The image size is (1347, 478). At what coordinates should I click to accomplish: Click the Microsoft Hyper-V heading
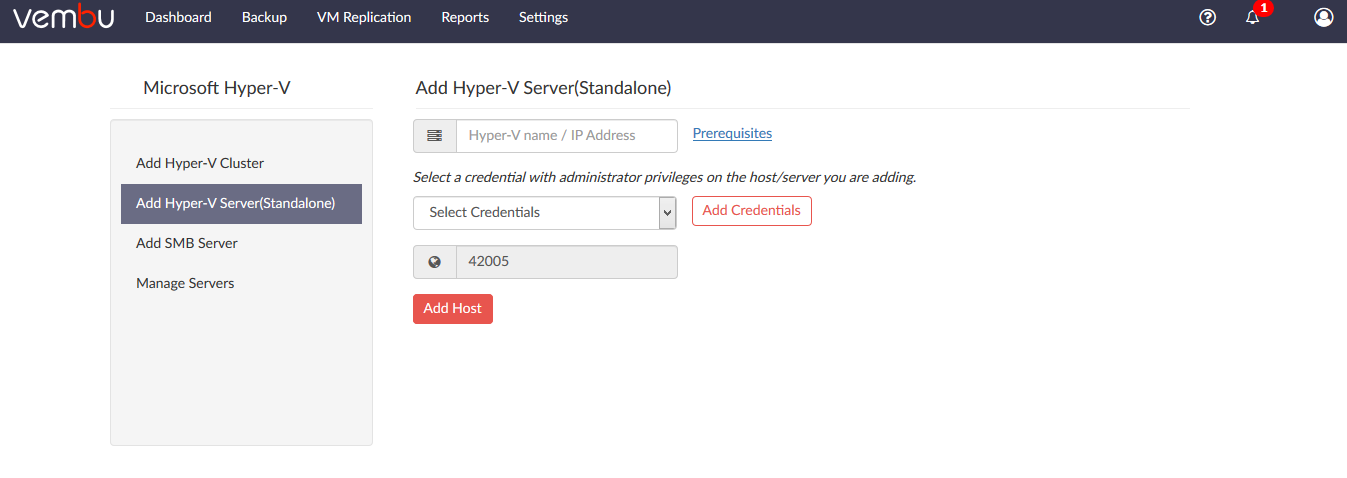pos(217,88)
